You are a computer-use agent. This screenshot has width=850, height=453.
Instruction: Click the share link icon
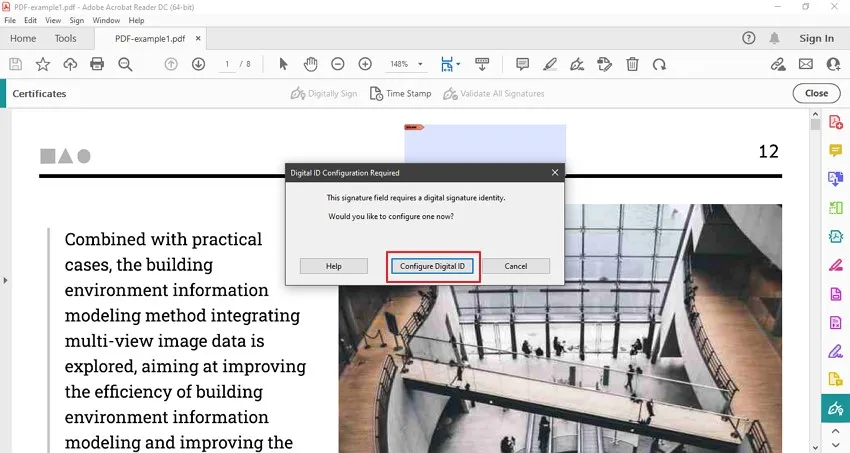[x=778, y=64]
